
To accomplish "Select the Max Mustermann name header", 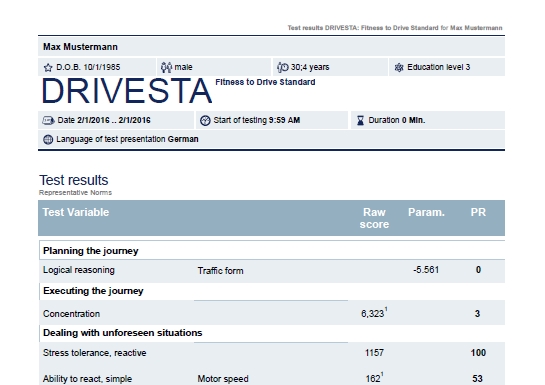I will coord(80,47).
